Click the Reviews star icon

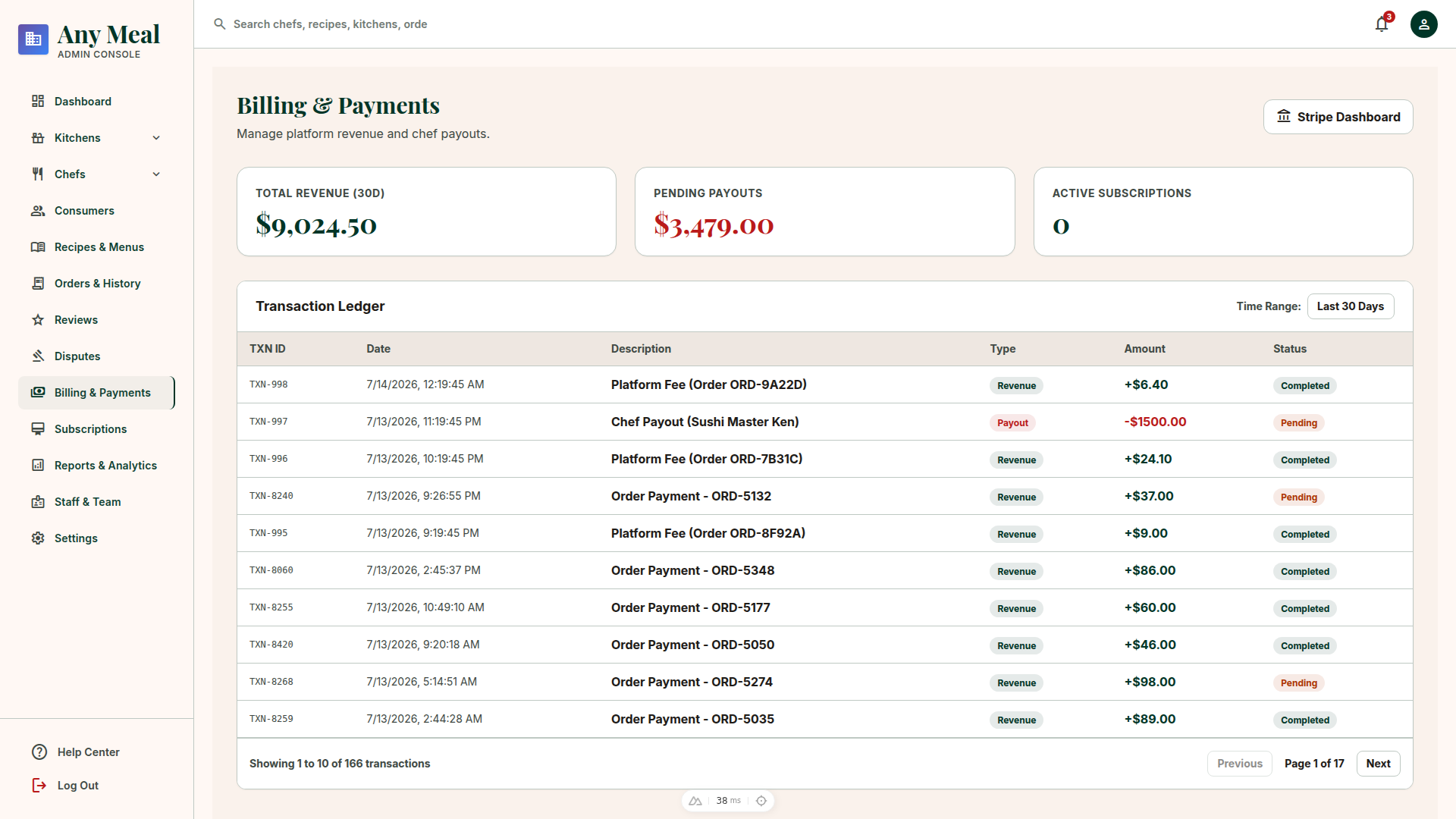[38, 320]
